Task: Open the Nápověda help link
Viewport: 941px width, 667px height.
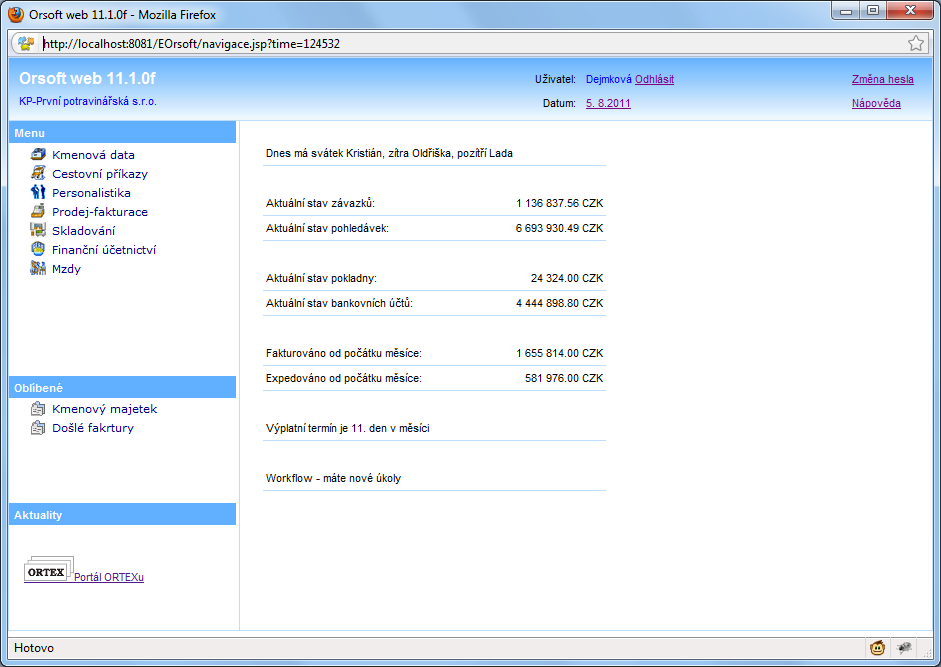Action: coord(876,103)
